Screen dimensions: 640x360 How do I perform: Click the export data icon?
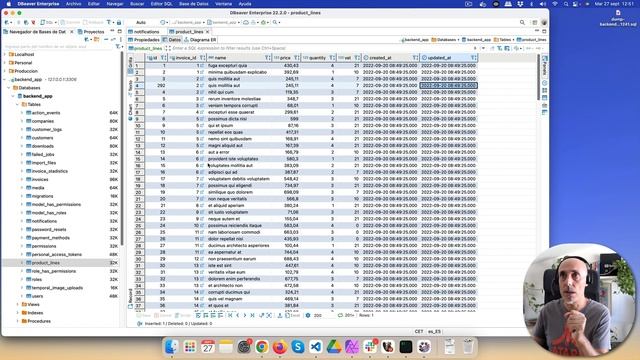(280, 316)
